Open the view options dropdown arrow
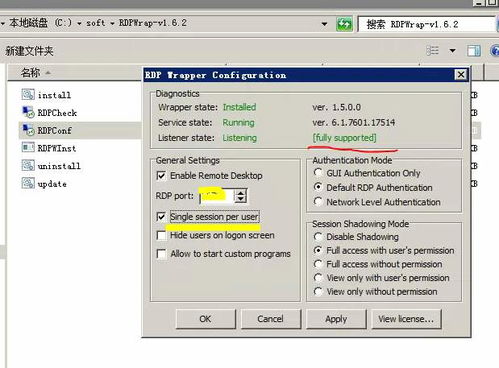The image size is (499, 368). pyautogui.click(x=452, y=51)
